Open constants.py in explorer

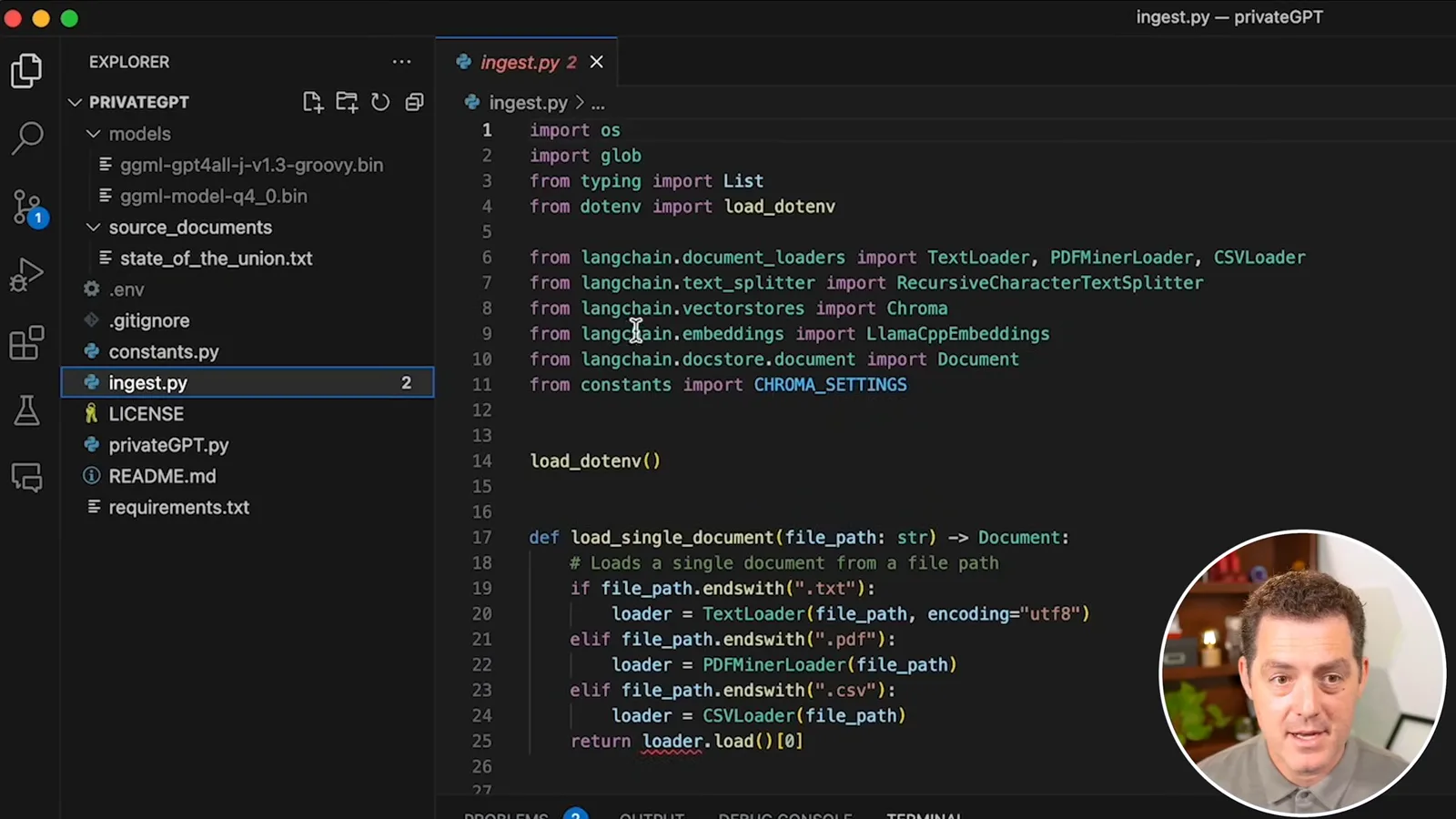coord(164,351)
